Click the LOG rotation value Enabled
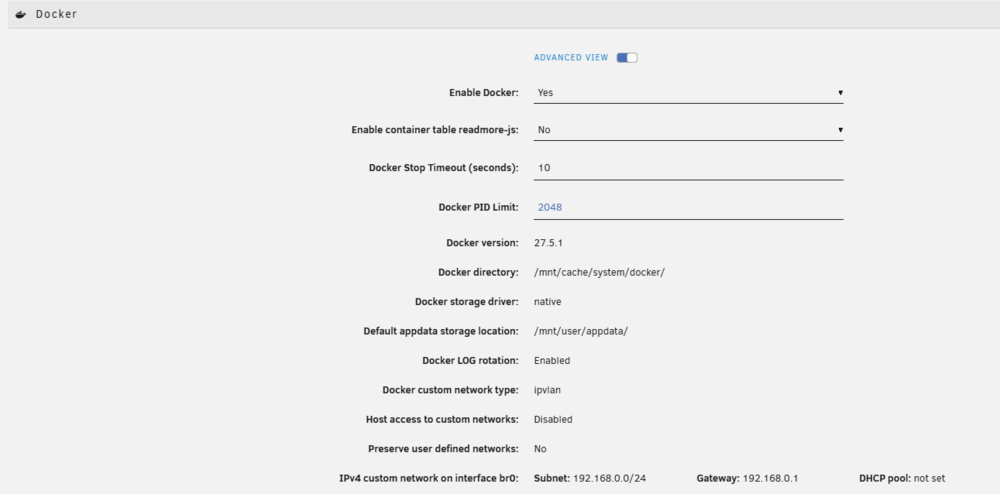The width and height of the screenshot is (1000, 494). tap(552, 361)
